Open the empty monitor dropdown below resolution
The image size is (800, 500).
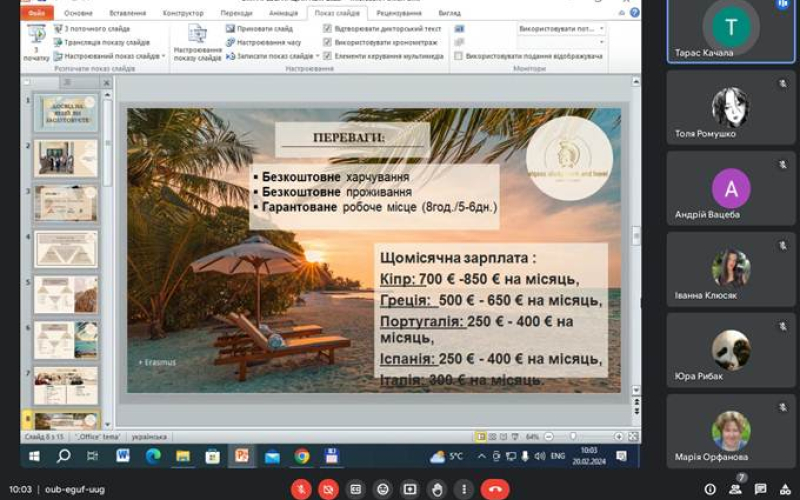tap(561, 42)
